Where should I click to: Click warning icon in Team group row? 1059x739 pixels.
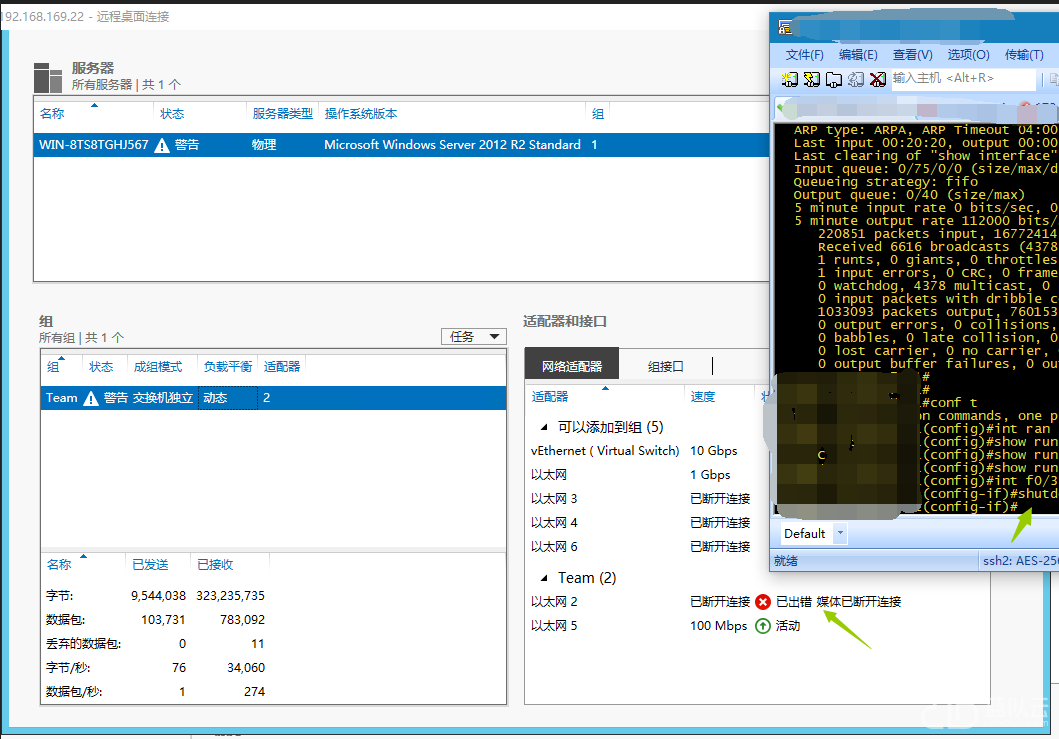pos(91,399)
